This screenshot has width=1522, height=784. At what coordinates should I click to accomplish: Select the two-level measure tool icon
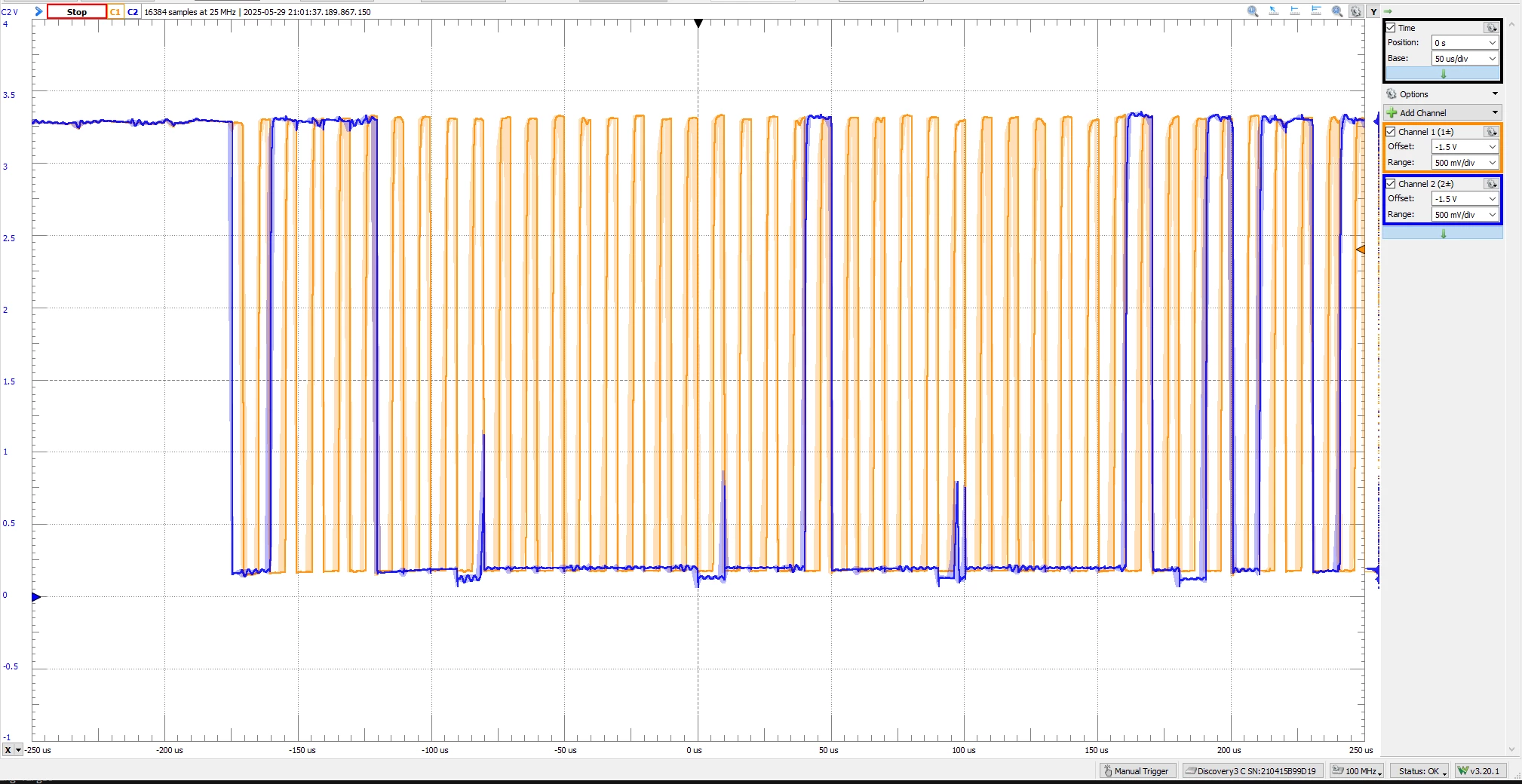[1316, 11]
